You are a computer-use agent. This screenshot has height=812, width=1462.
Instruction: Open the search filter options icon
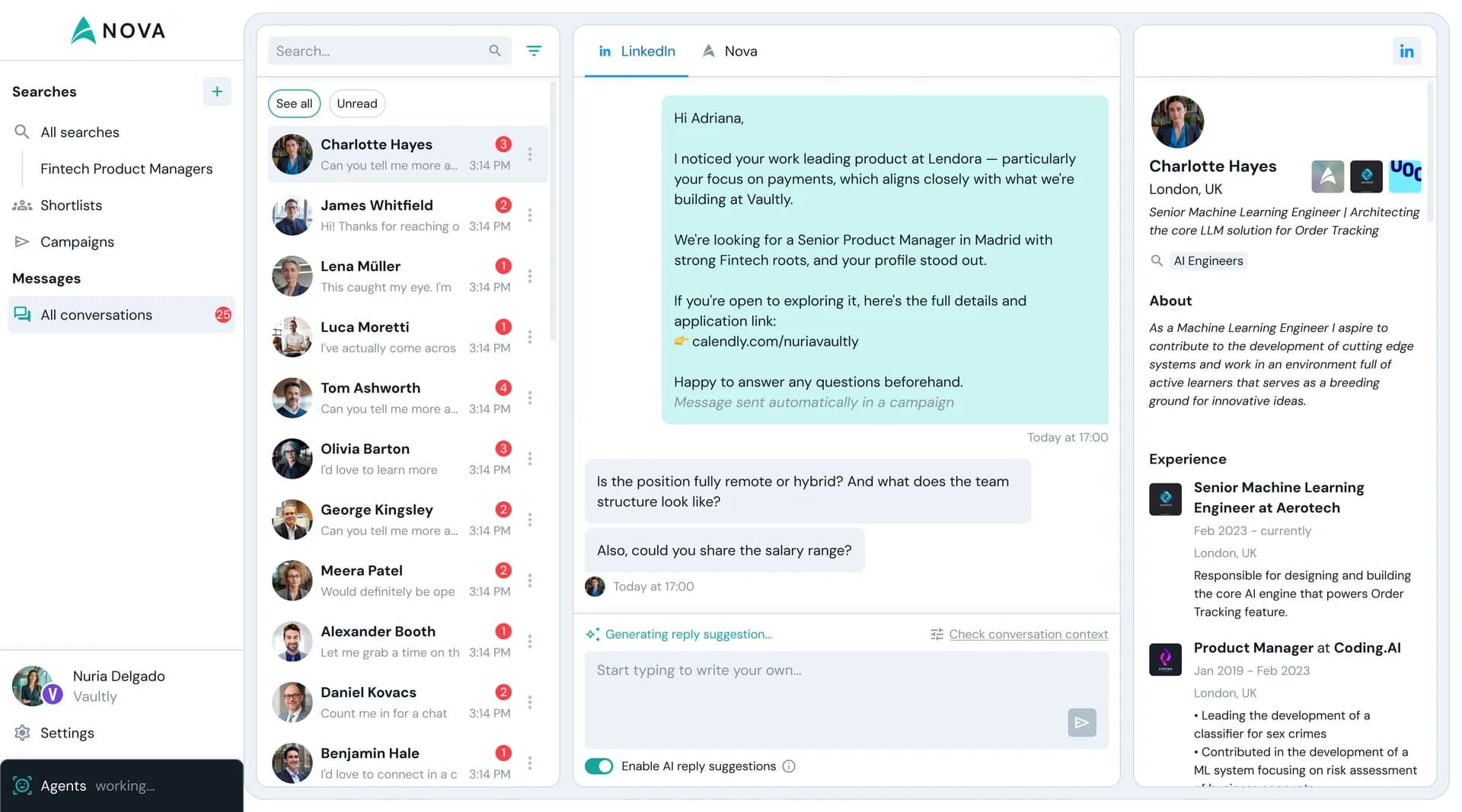(534, 50)
